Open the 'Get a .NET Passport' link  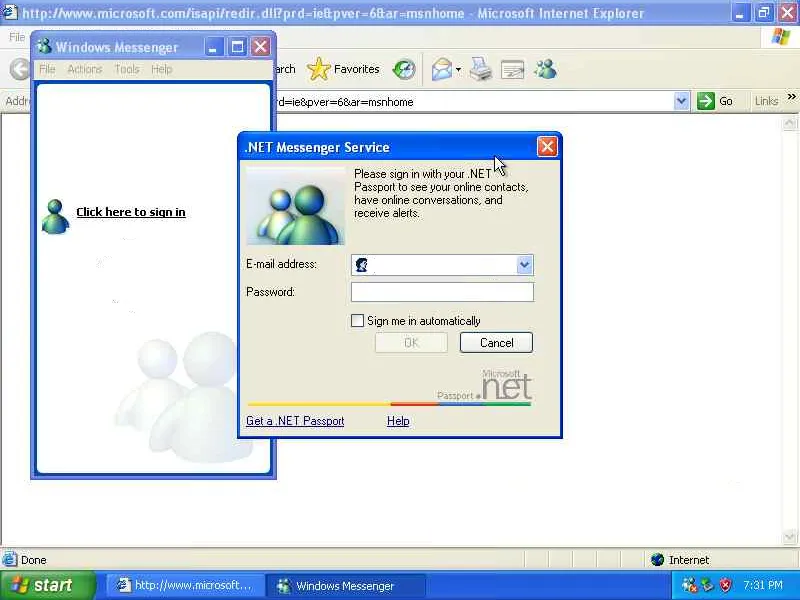click(x=295, y=421)
